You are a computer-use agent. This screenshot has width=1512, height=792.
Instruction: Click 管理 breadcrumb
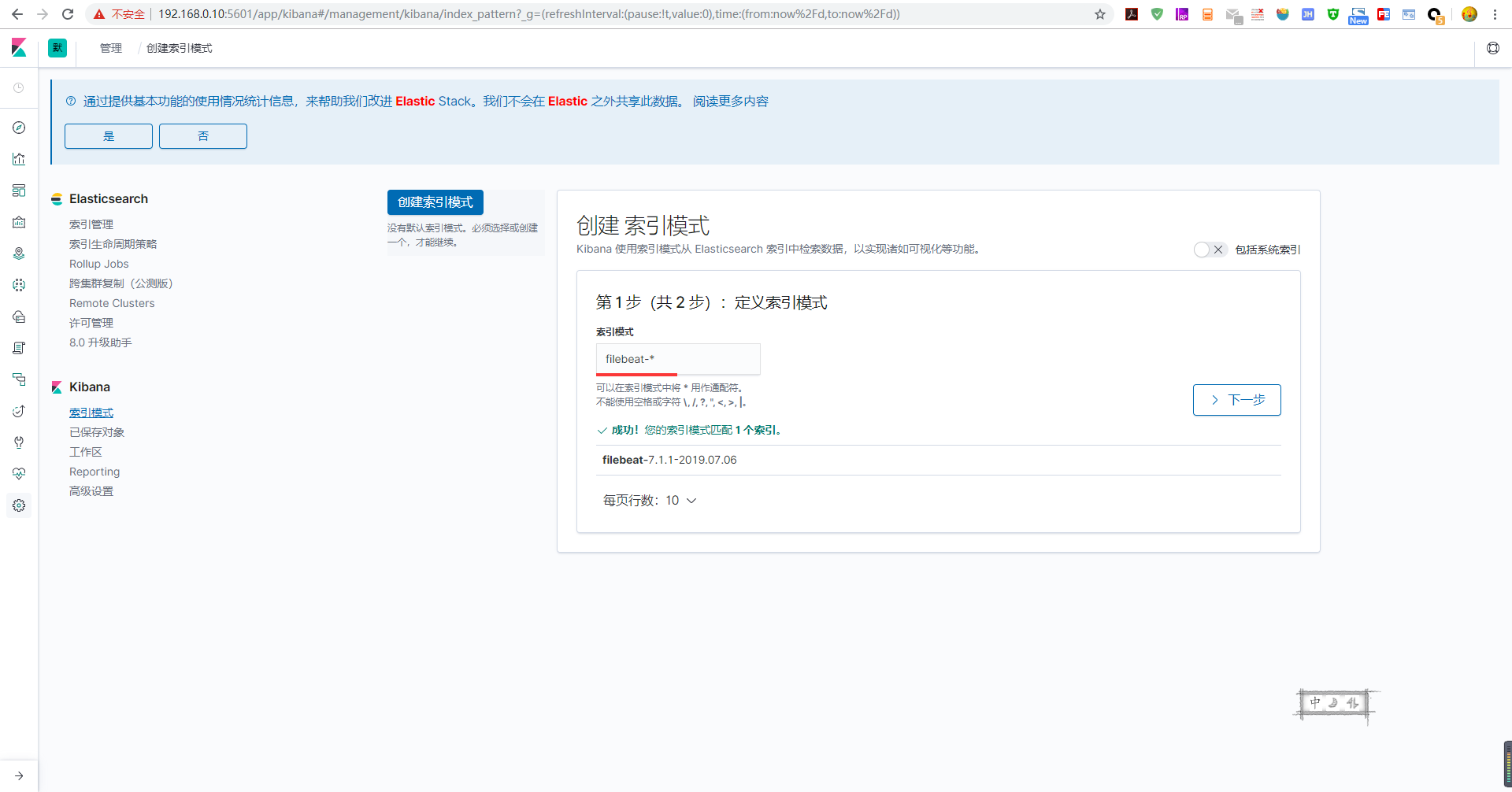pos(111,48)
